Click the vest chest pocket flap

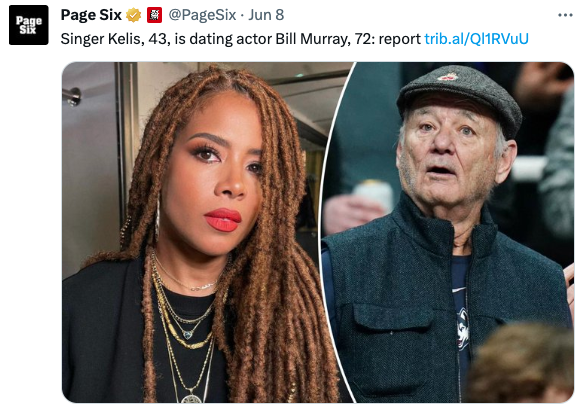coord(391,317)
